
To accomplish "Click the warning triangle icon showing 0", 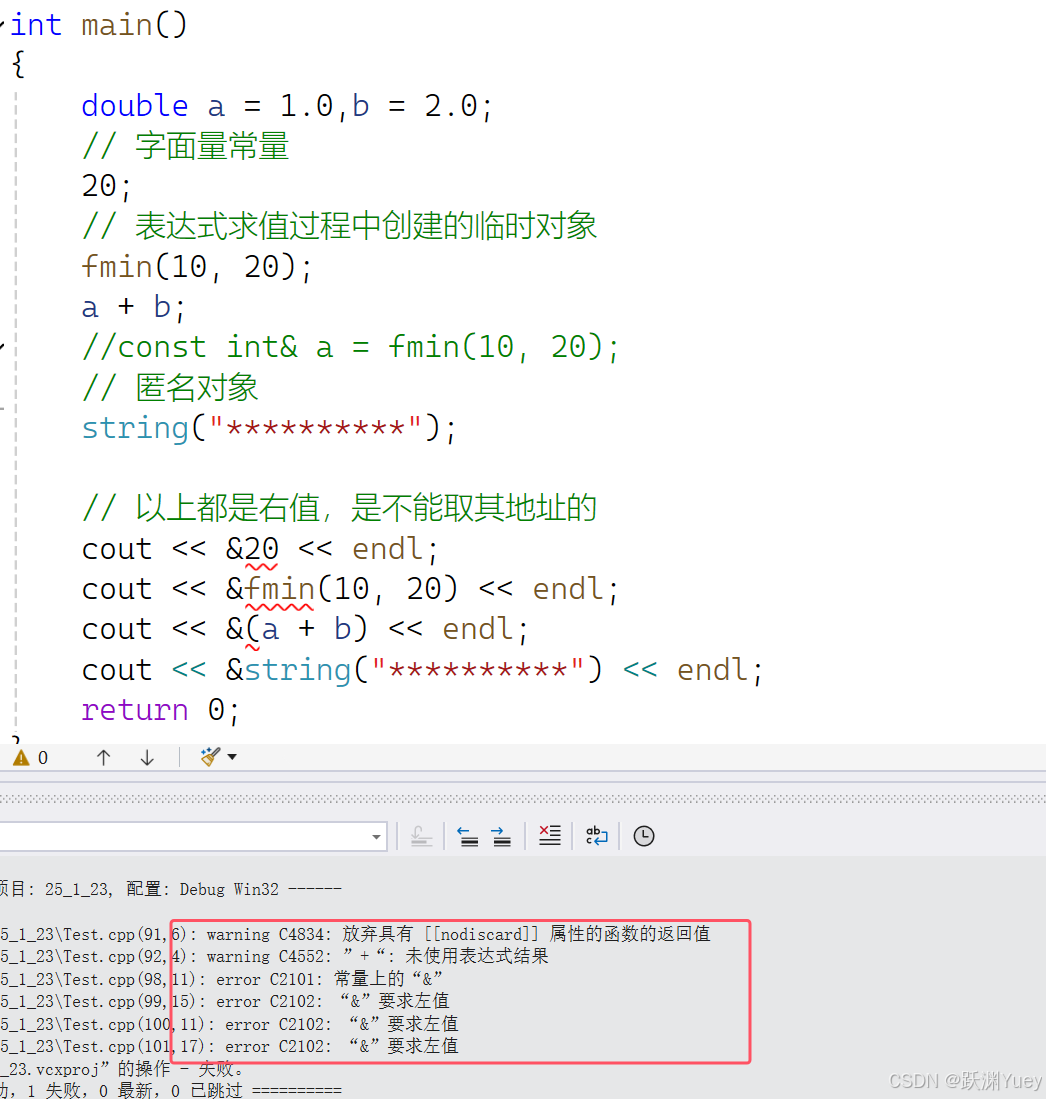I will (22, 758).
